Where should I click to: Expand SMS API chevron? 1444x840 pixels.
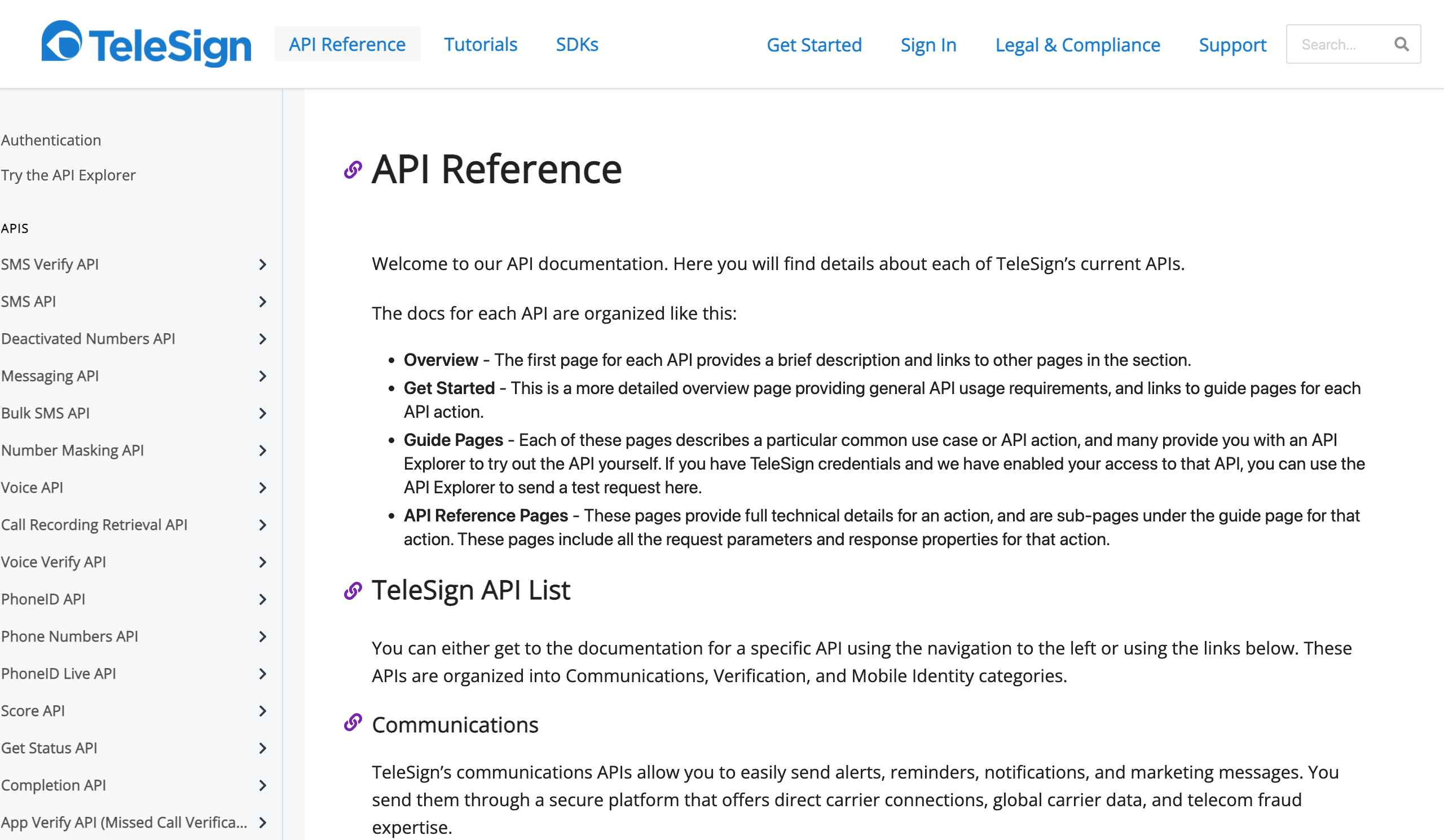pos(262,302)
